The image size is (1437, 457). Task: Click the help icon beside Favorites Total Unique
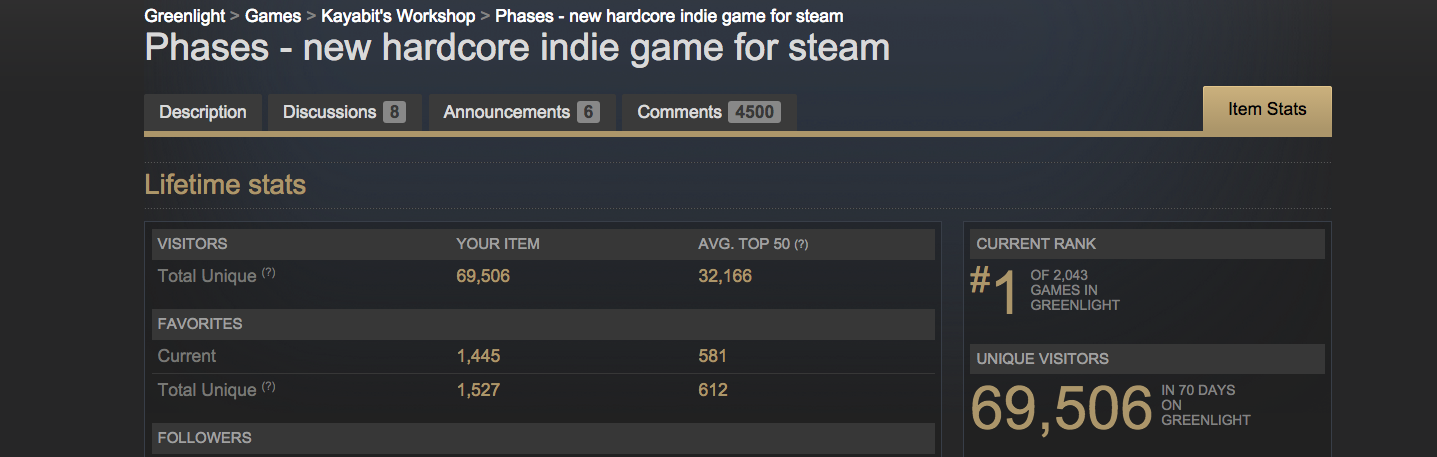click(x=268, y=387)
